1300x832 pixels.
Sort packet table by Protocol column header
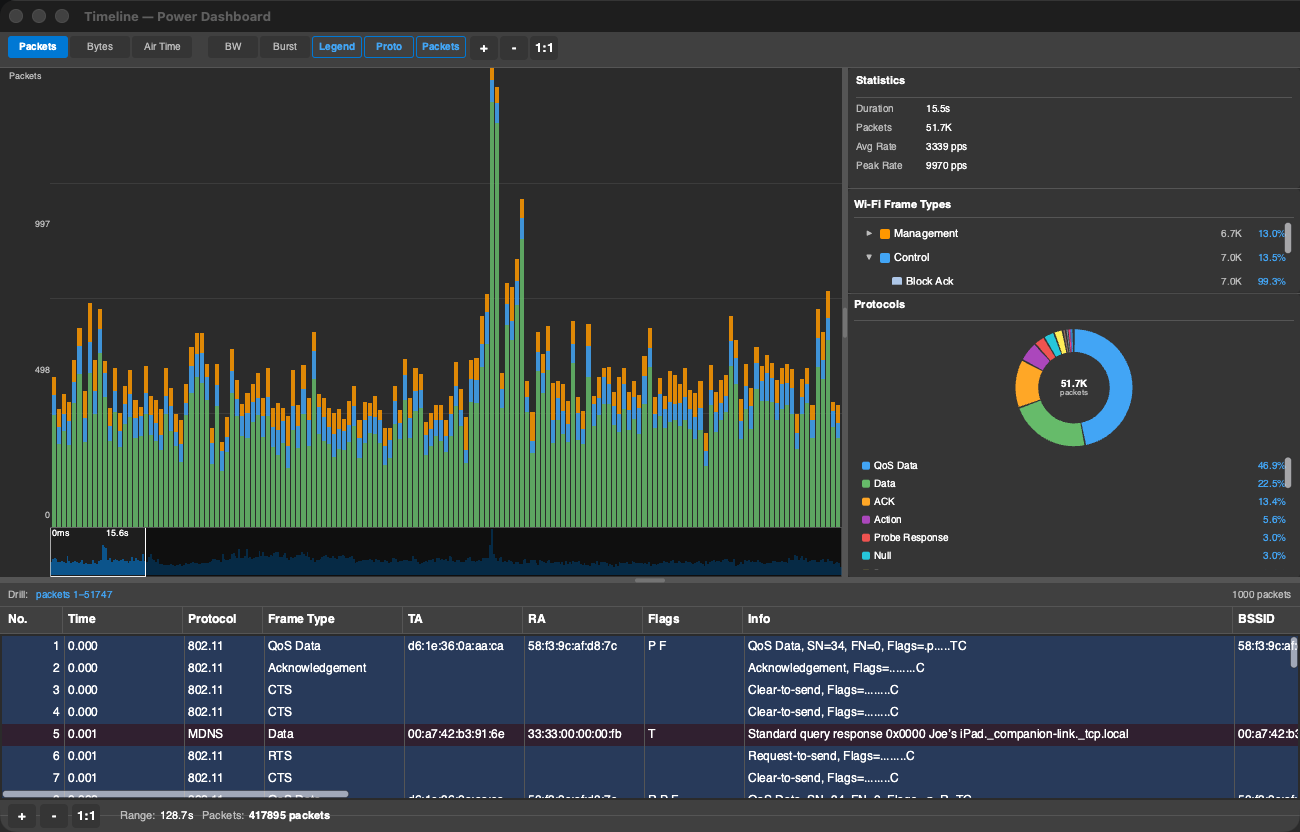point(212,619)
